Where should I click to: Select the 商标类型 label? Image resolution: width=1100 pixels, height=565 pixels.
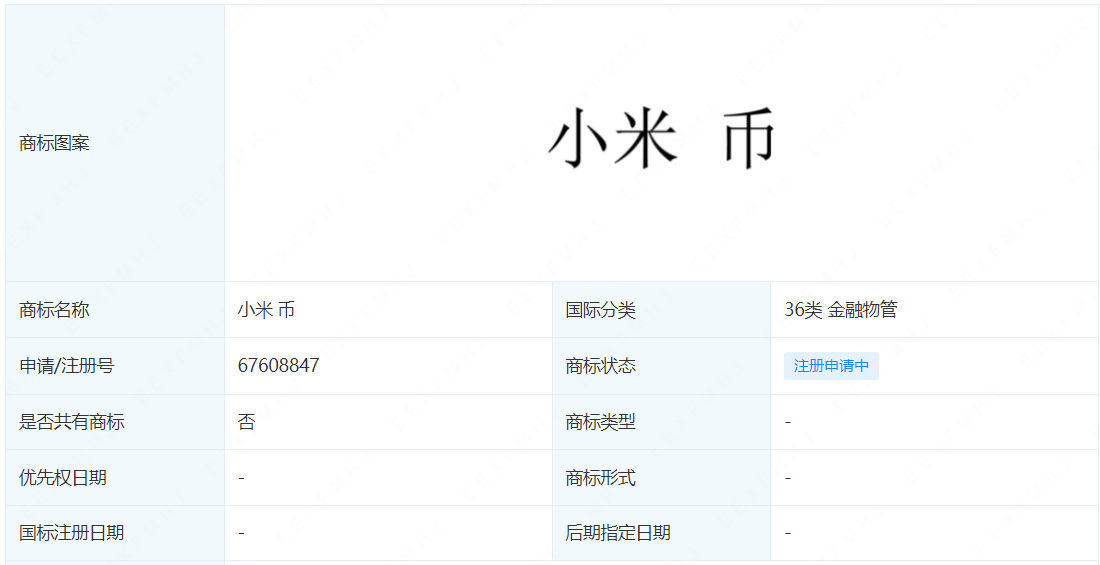point(601,422)
